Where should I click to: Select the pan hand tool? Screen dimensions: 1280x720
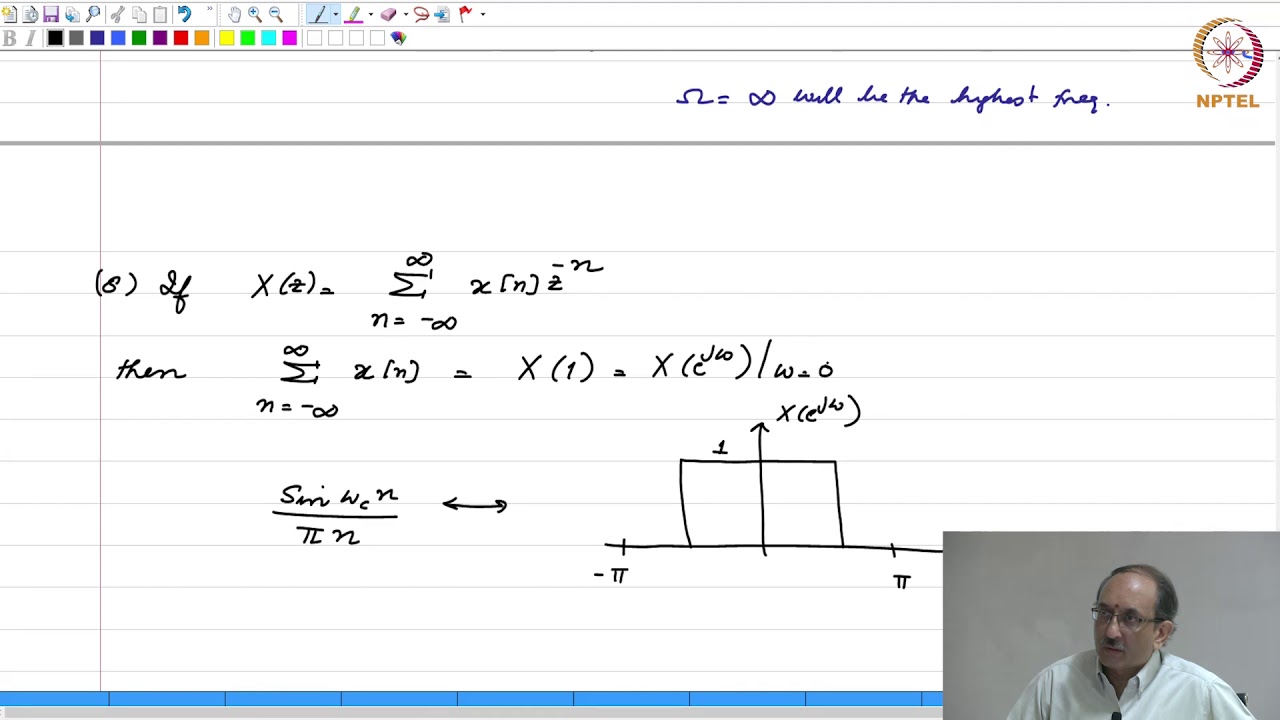click(x=234, y=14)
